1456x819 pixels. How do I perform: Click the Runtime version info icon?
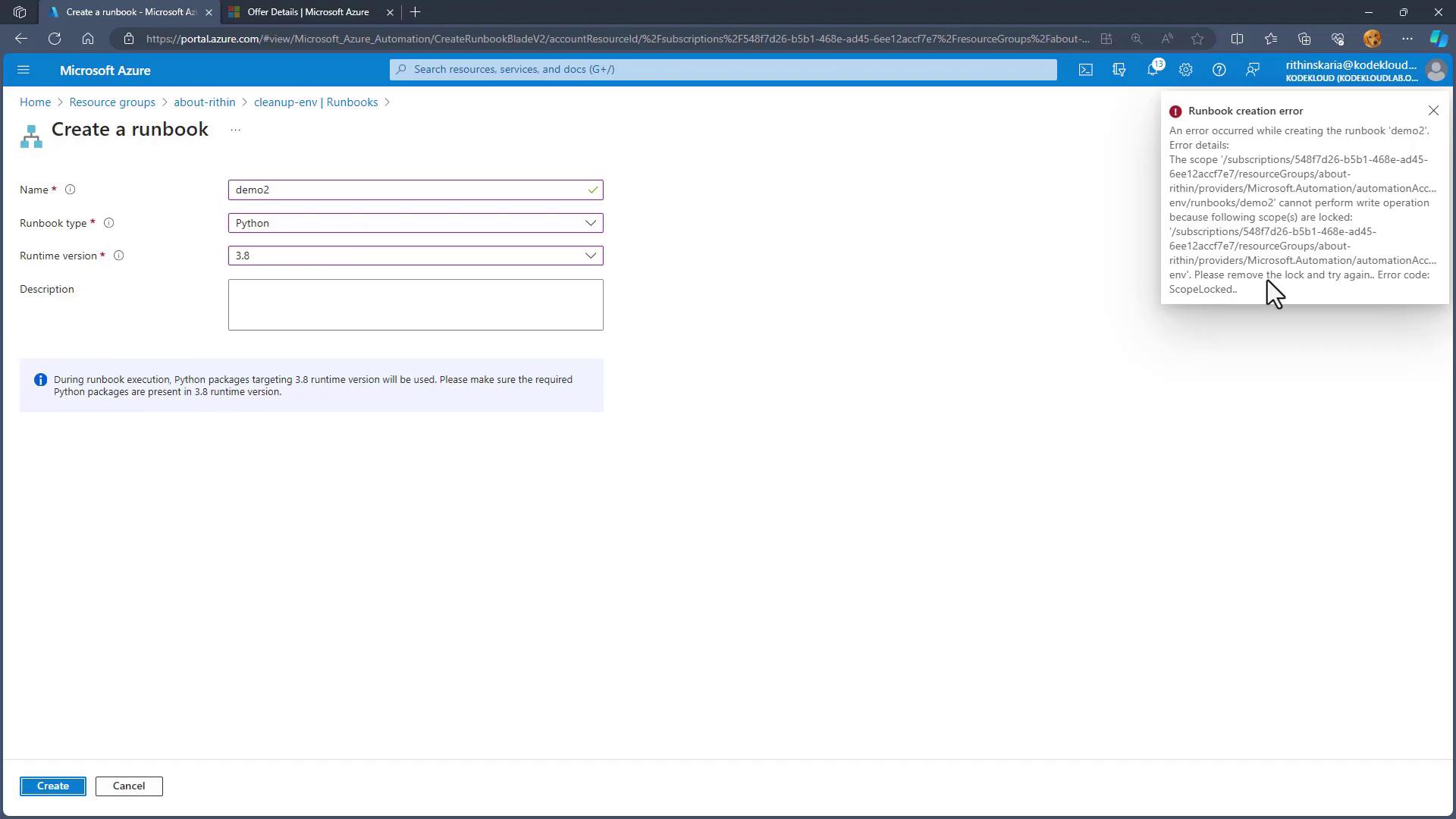point(118,256)
